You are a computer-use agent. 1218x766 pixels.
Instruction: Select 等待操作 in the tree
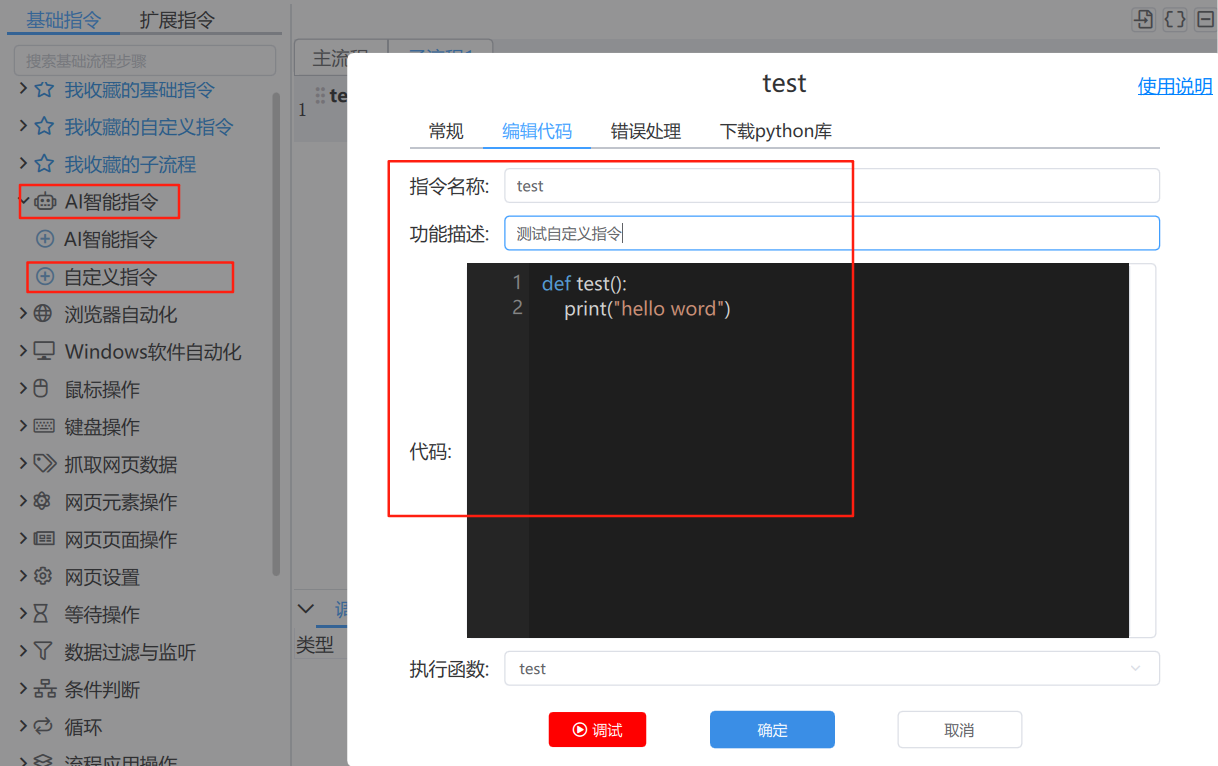(102, 614)
